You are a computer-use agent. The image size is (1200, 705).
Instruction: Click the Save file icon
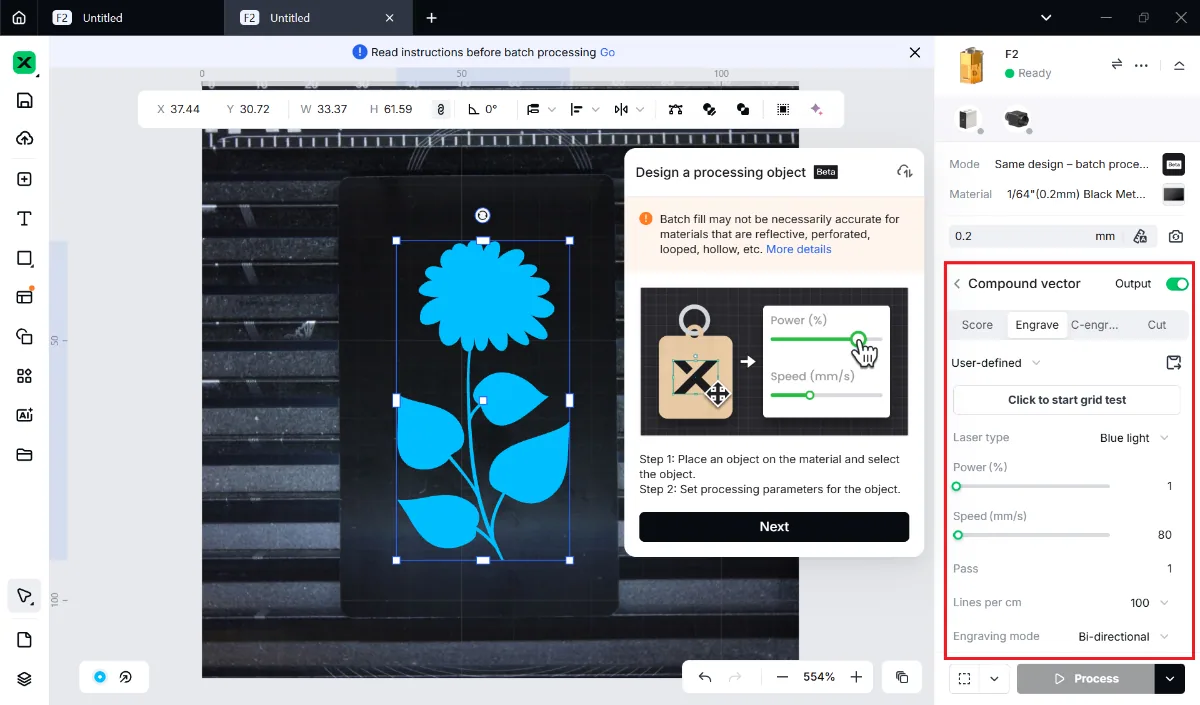coord(25,100)
